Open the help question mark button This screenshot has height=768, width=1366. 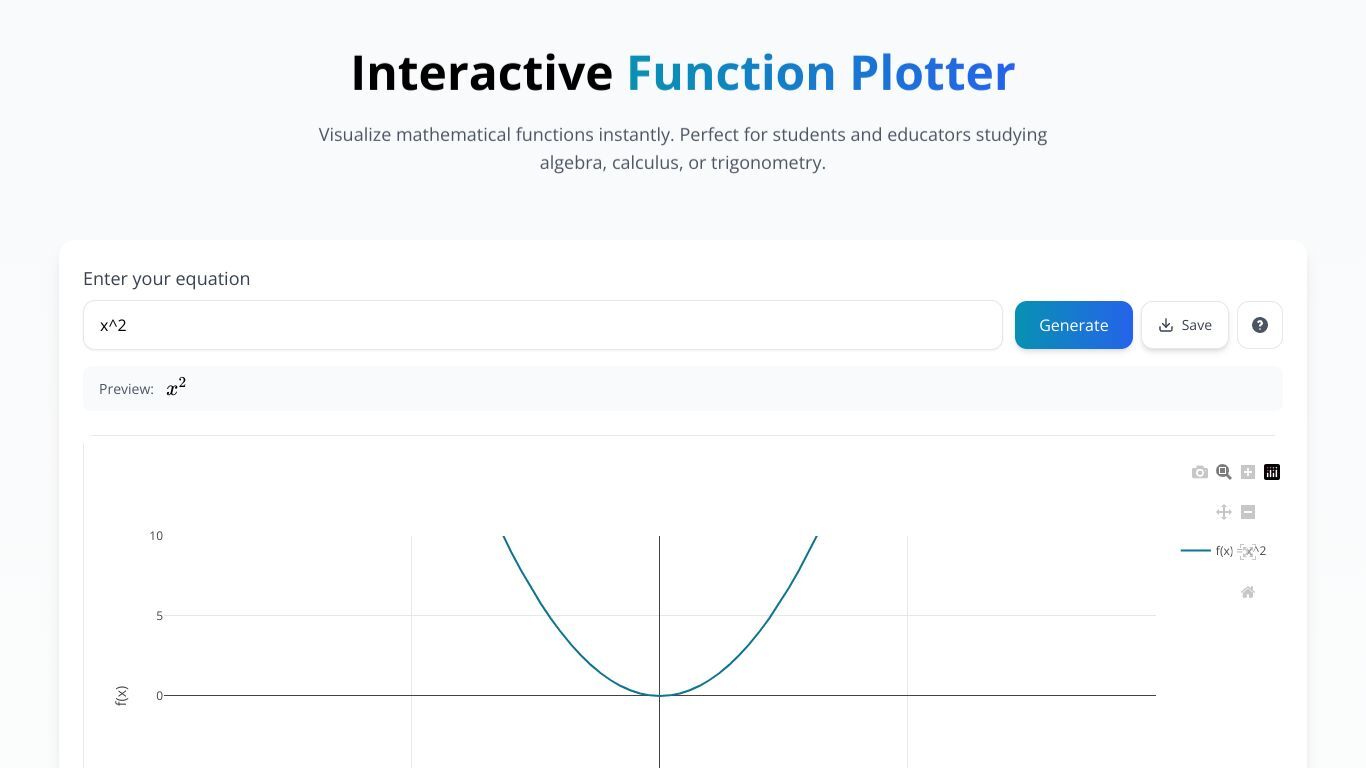pos(1260,325)
